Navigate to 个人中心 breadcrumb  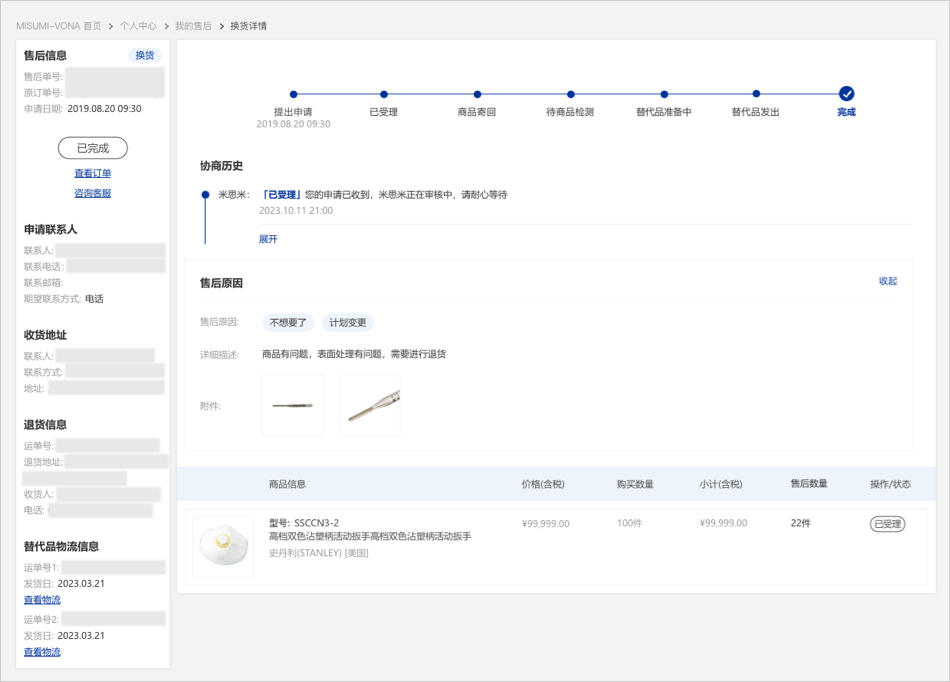point(138,26)
